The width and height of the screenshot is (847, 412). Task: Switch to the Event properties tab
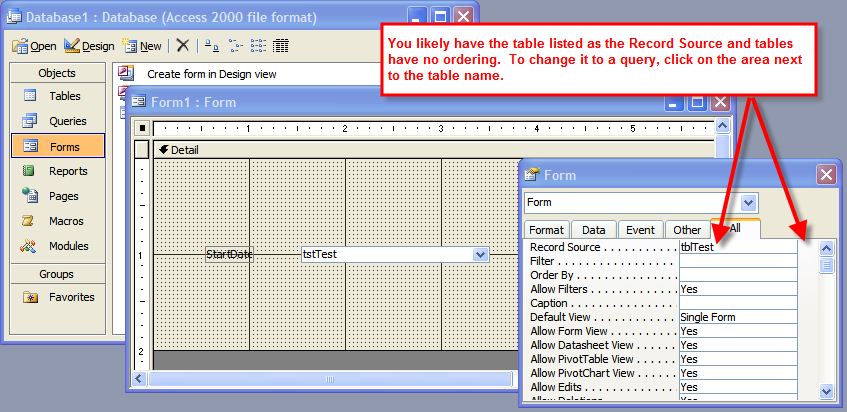pyautogui.click(x=641, y=230)
